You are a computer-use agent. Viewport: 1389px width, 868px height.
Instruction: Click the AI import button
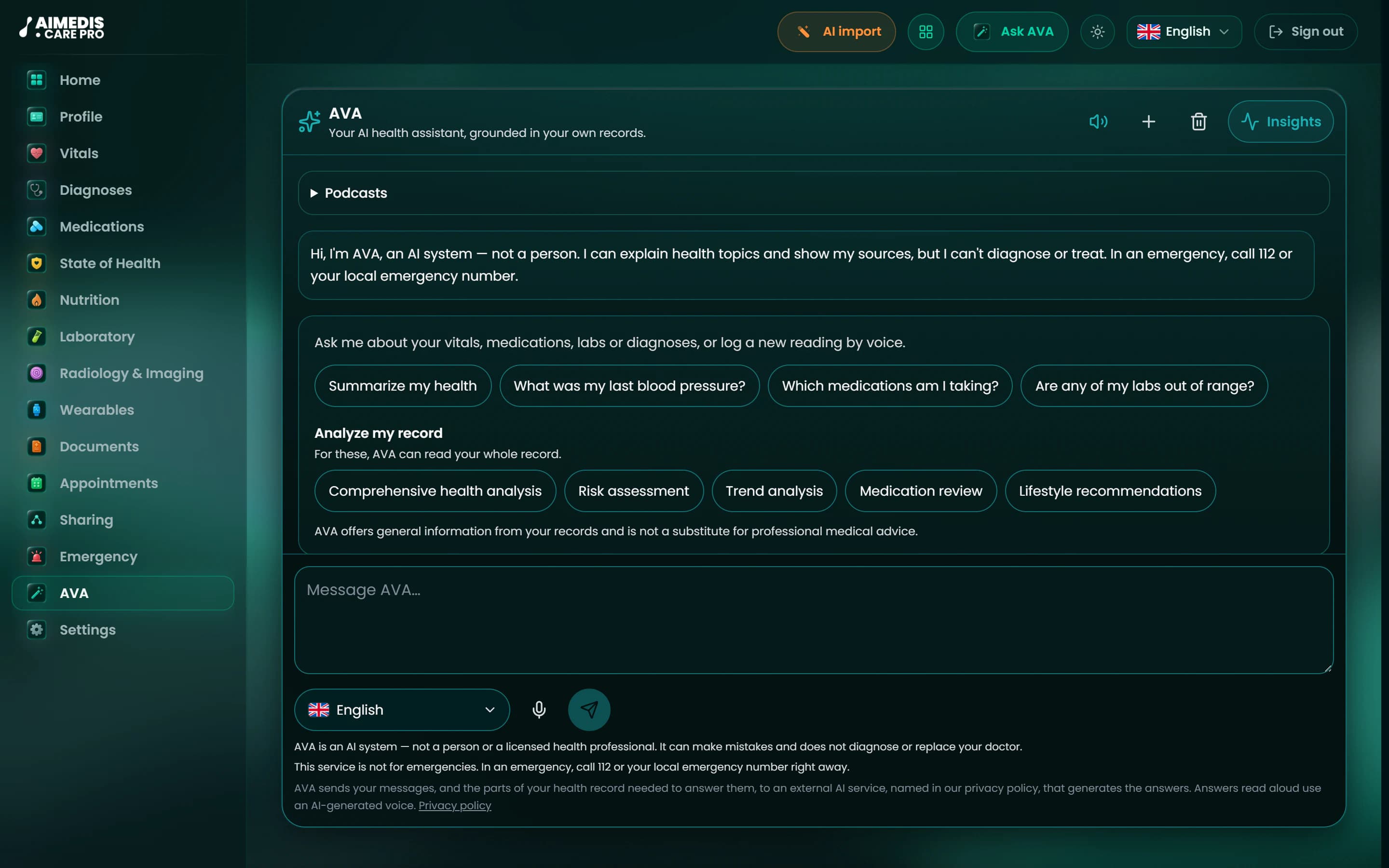point(836,31)
